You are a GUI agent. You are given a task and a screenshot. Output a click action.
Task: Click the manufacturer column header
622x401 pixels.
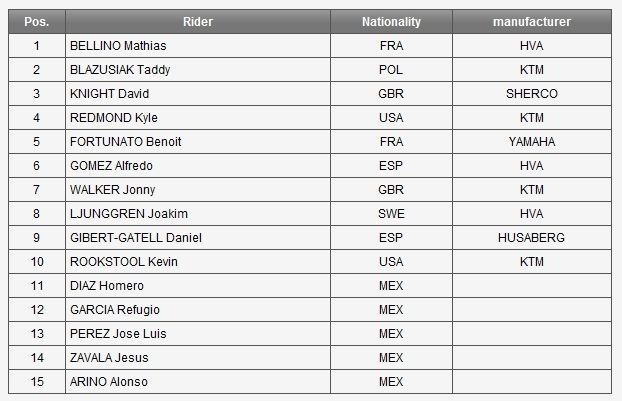pyautogui.click(x=531, y=21)
